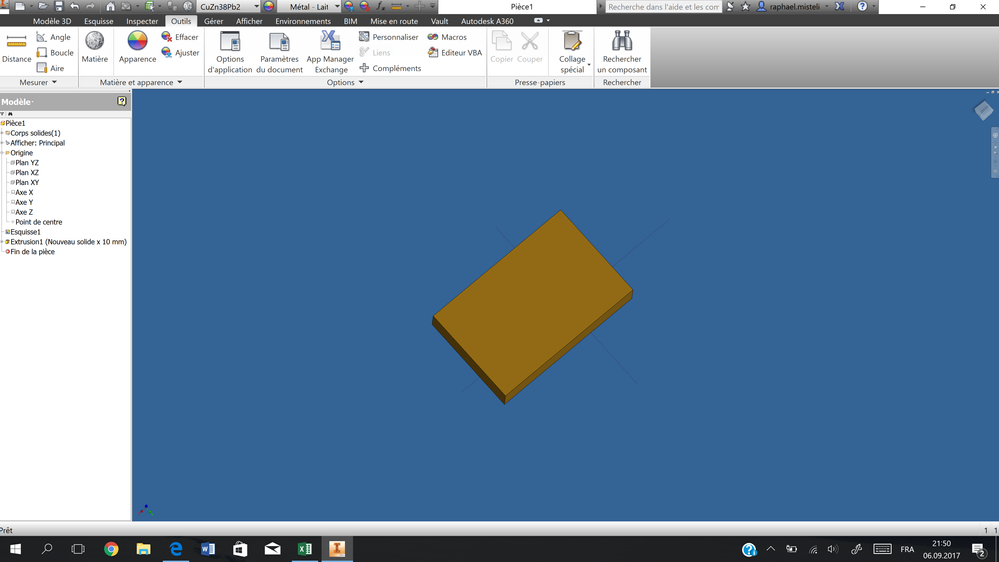
Task: Collapse the Origine node
Action: coord(3,153)
